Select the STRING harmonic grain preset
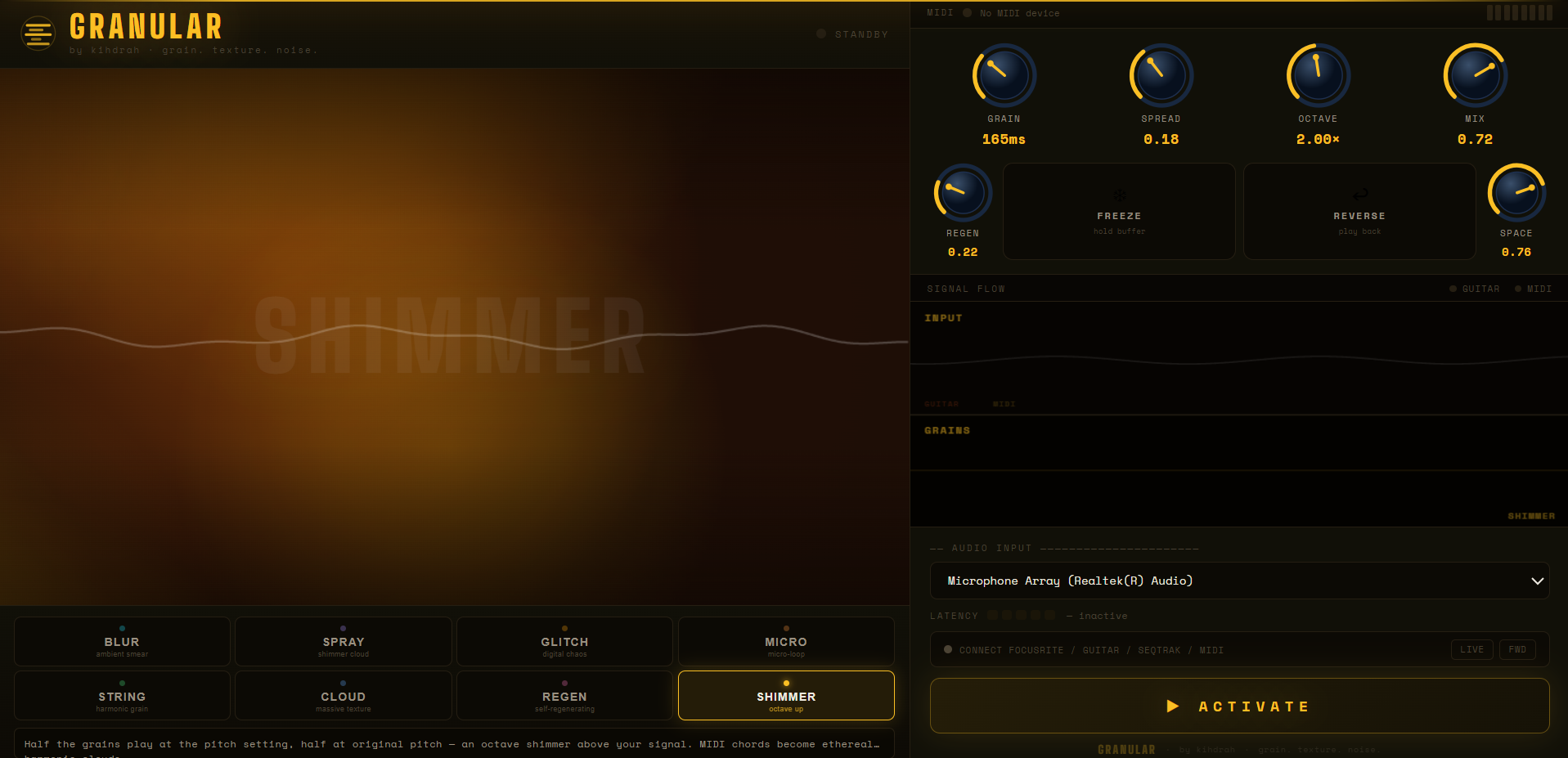This screenshot has height=758, width=1568. click(x=122, y=696)
